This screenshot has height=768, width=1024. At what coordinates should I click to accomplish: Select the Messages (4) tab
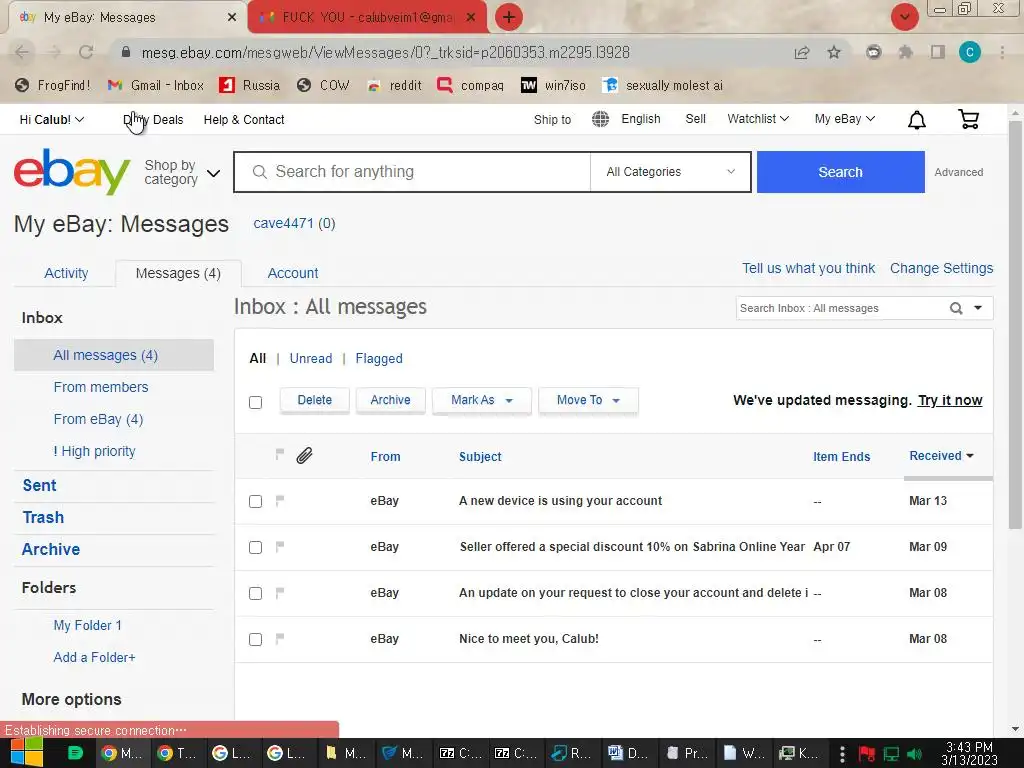pyautogui.click(x=178, y=273)
